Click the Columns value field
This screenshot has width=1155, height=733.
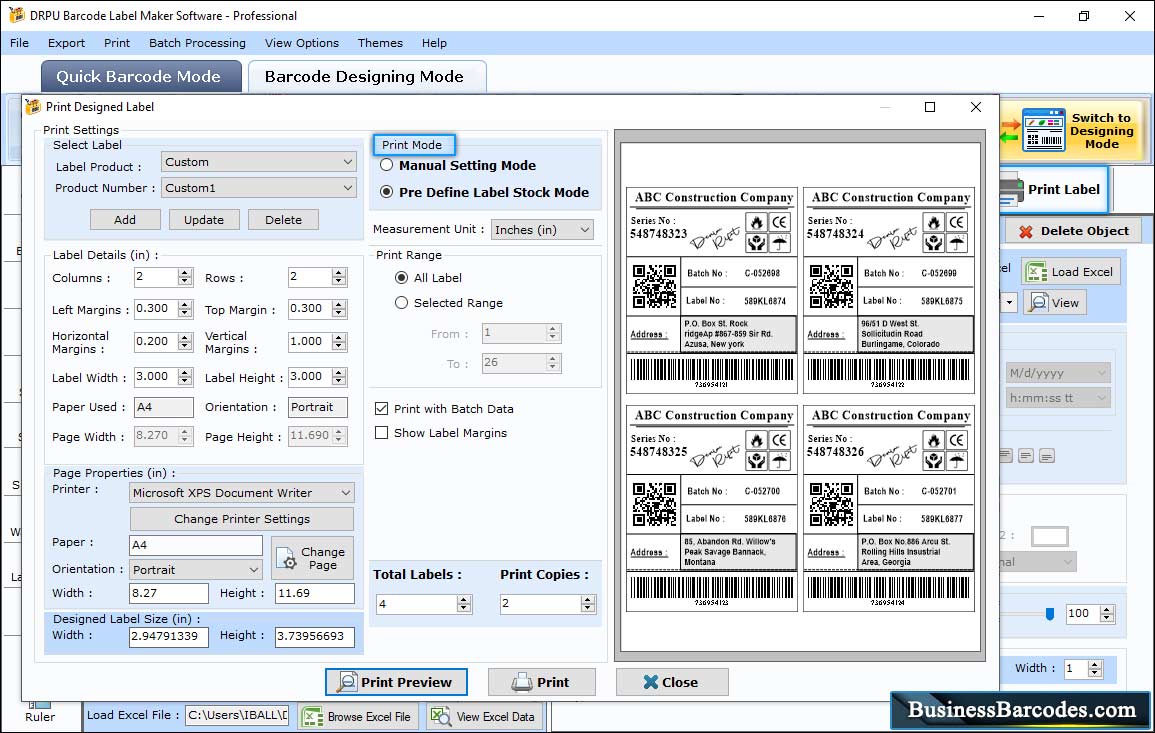156,277
